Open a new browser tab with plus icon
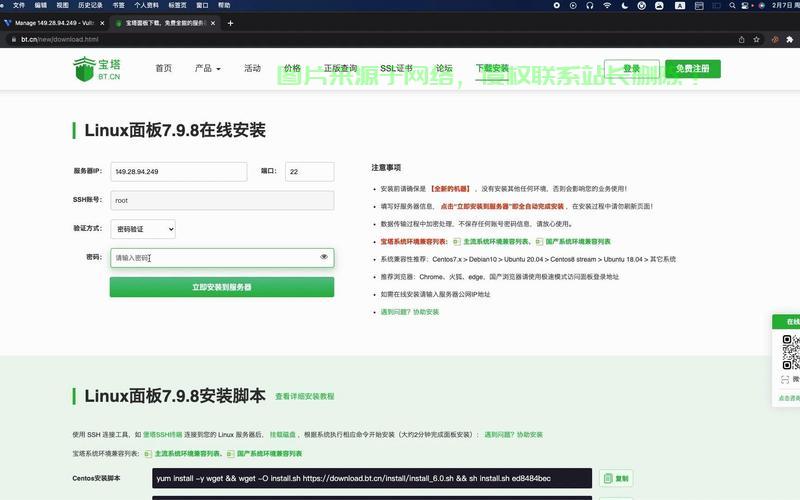800x500 pixels. coord(231,22)
